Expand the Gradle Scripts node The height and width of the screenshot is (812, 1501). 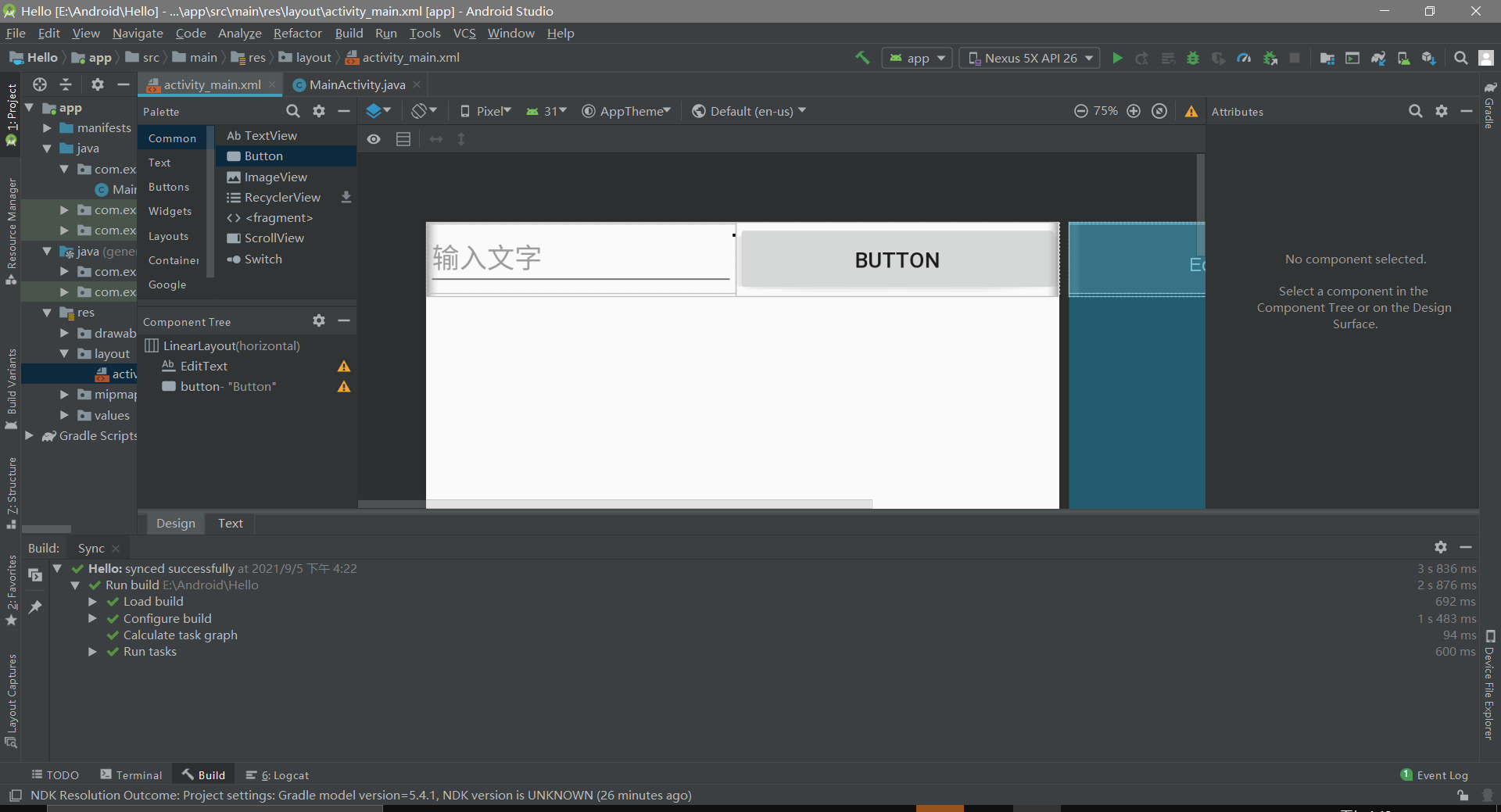point(29,435)
